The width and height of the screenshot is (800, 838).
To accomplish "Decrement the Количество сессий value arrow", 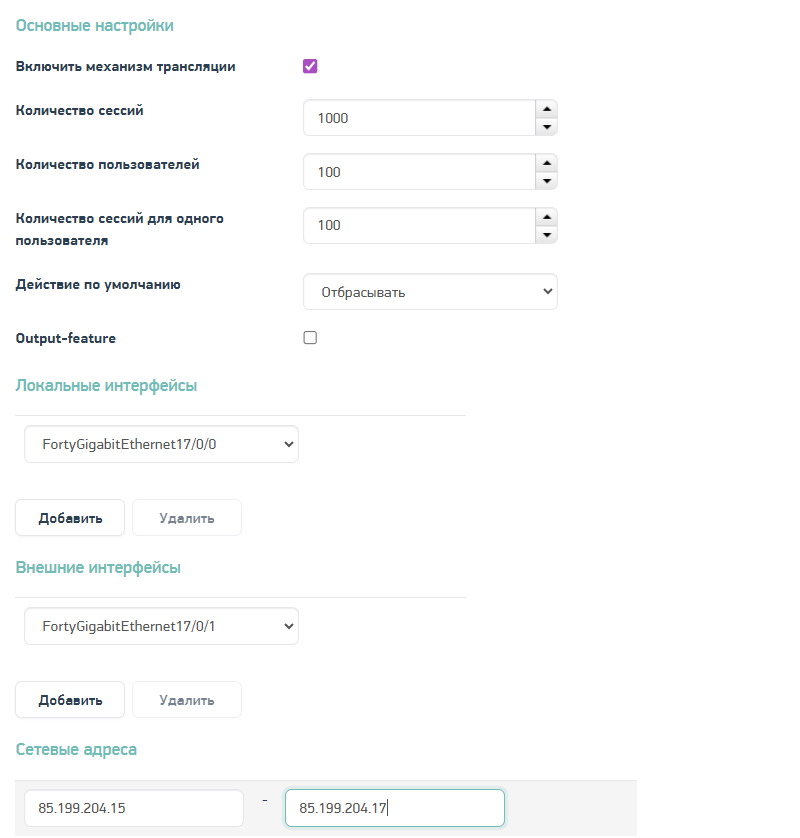I will [x=546, y=127].
